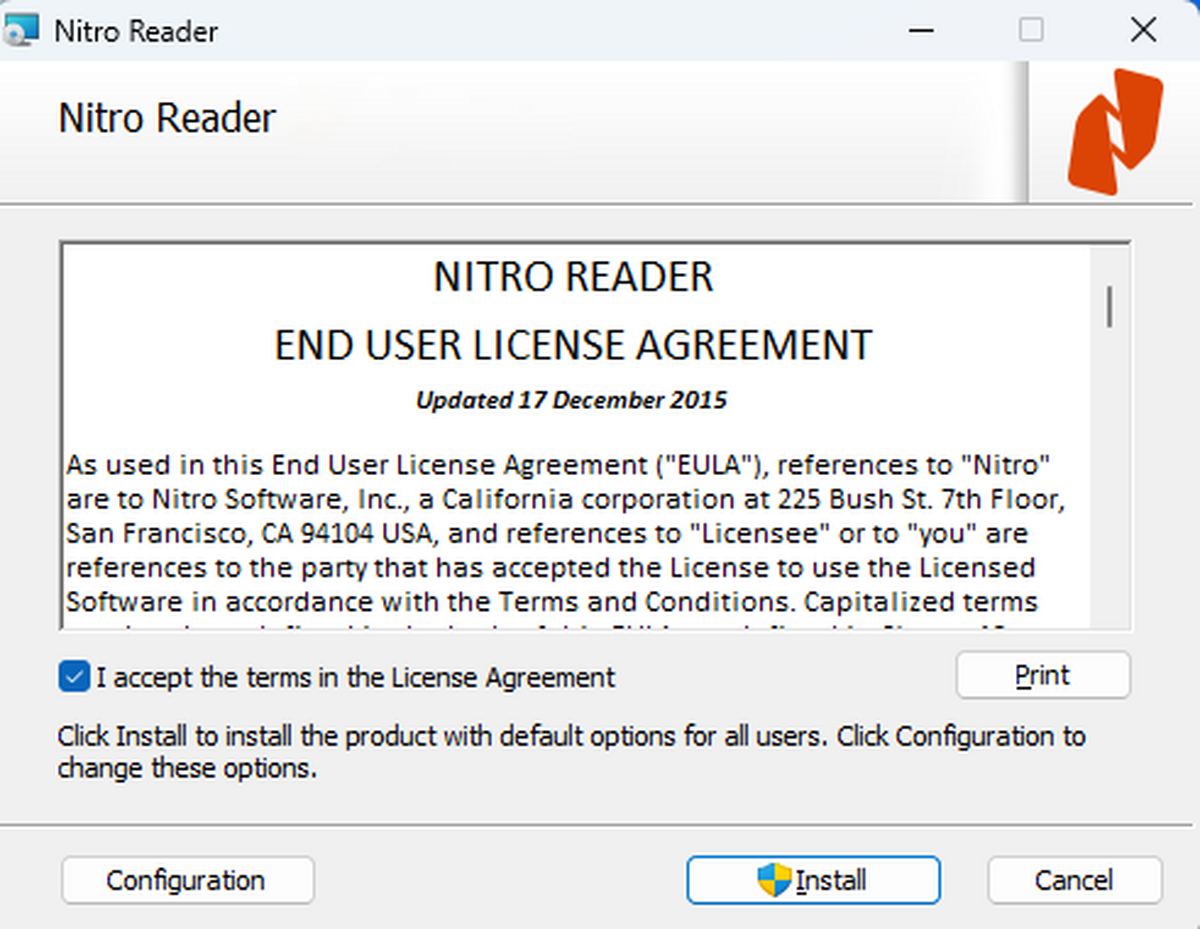This screenshot has height=929, width=1200.
Task: Click Install to begin installation
Action: 813,880
